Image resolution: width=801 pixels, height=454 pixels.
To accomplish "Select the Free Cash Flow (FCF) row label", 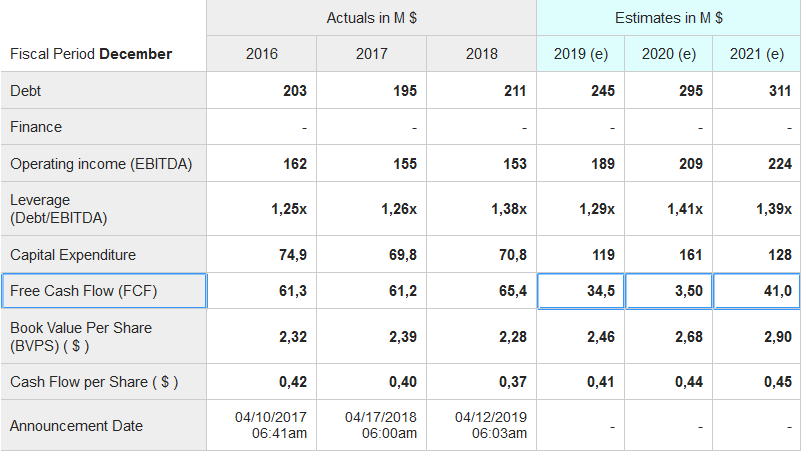I will point(84,291).
